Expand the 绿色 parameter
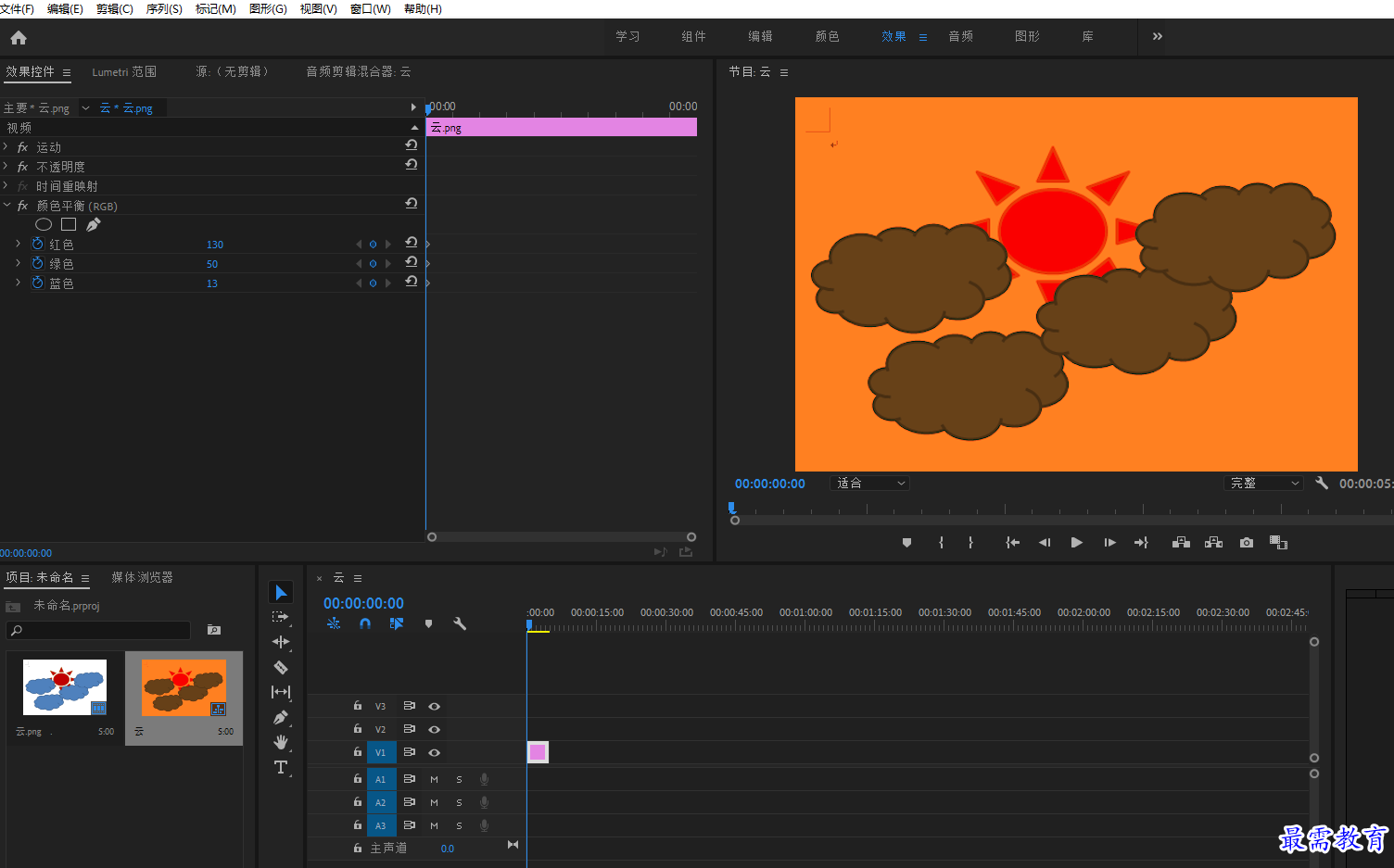This screenshot has height=868, width=1394. pyautogui.click(x=18, y=263)
